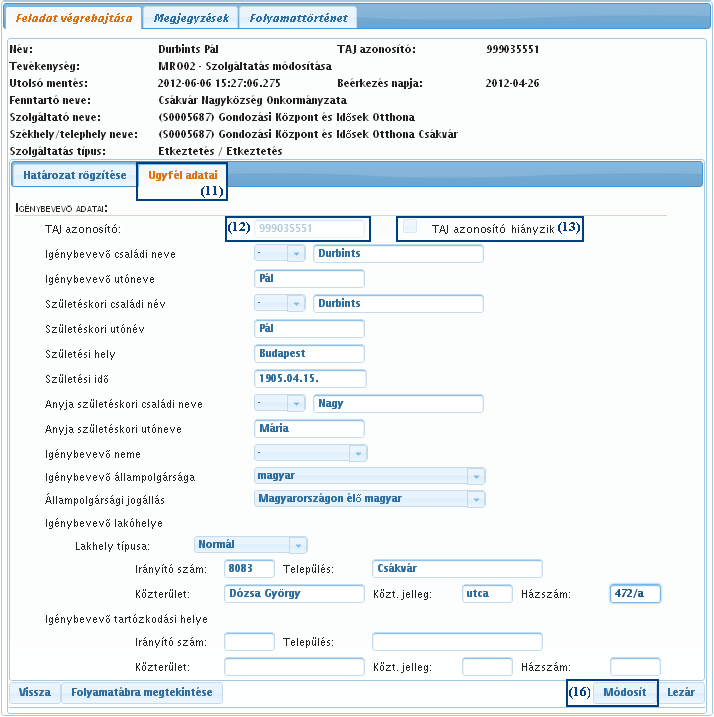Click empty tartózkodási helye Közt. jelleg field
The height and width of the screenshot is (717, 714).
[x=487, y=667]
